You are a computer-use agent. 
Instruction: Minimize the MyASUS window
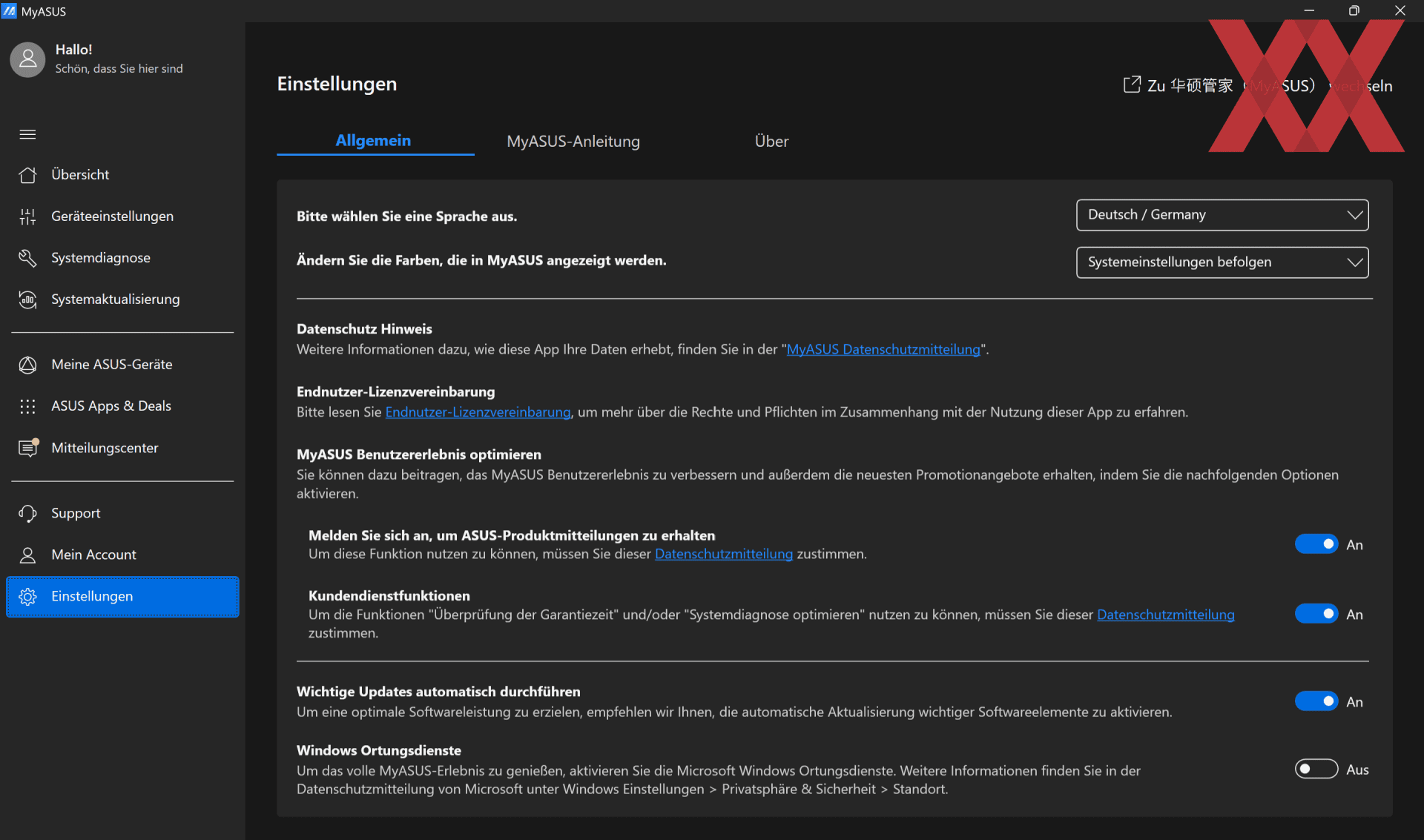[1309, 10]
